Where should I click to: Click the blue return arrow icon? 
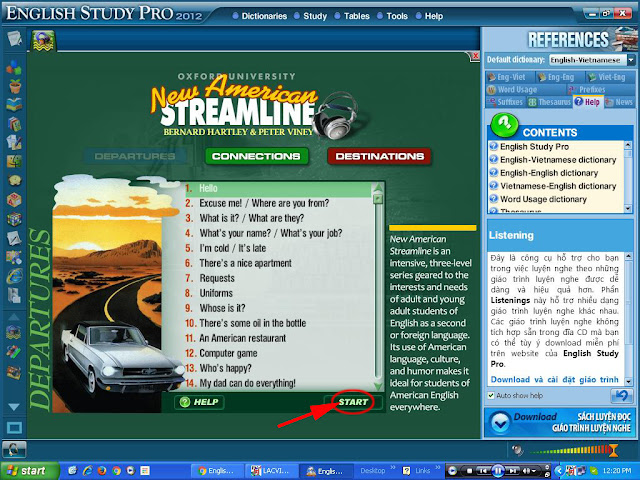pos(621,395)
